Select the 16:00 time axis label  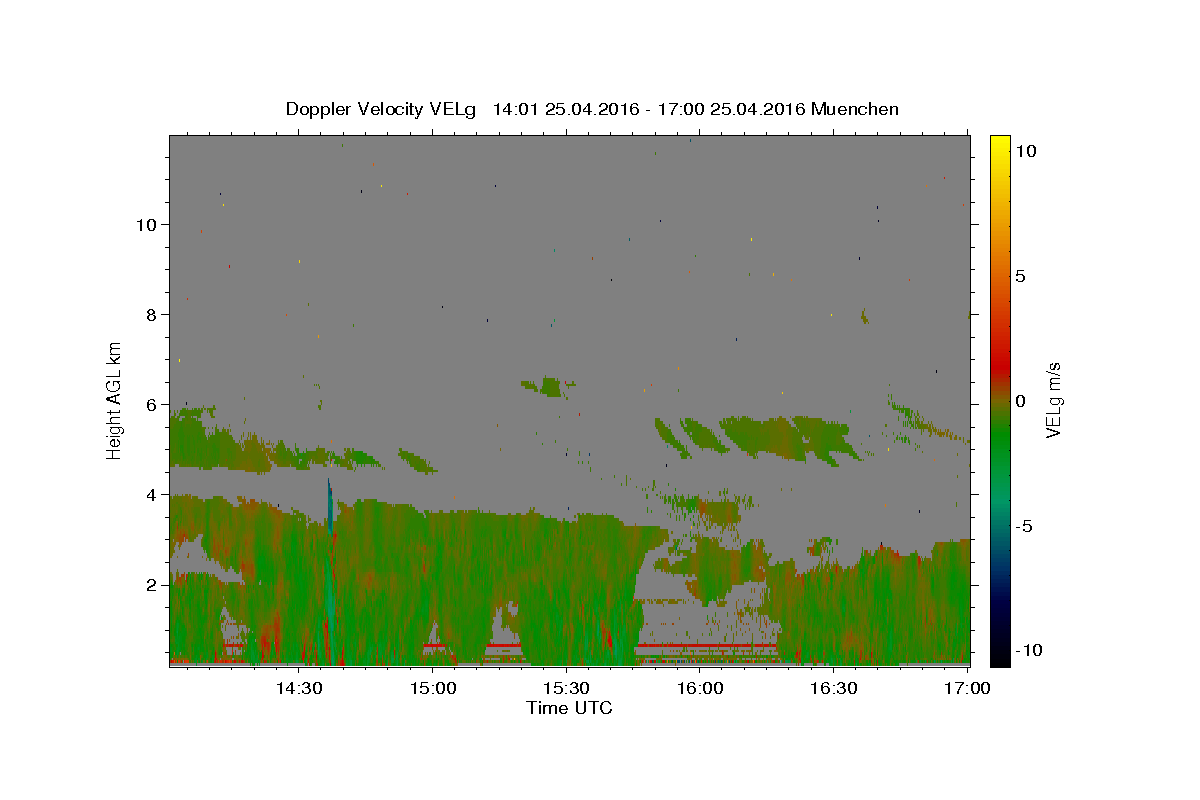pyautogui.click(x=700, y=688)
